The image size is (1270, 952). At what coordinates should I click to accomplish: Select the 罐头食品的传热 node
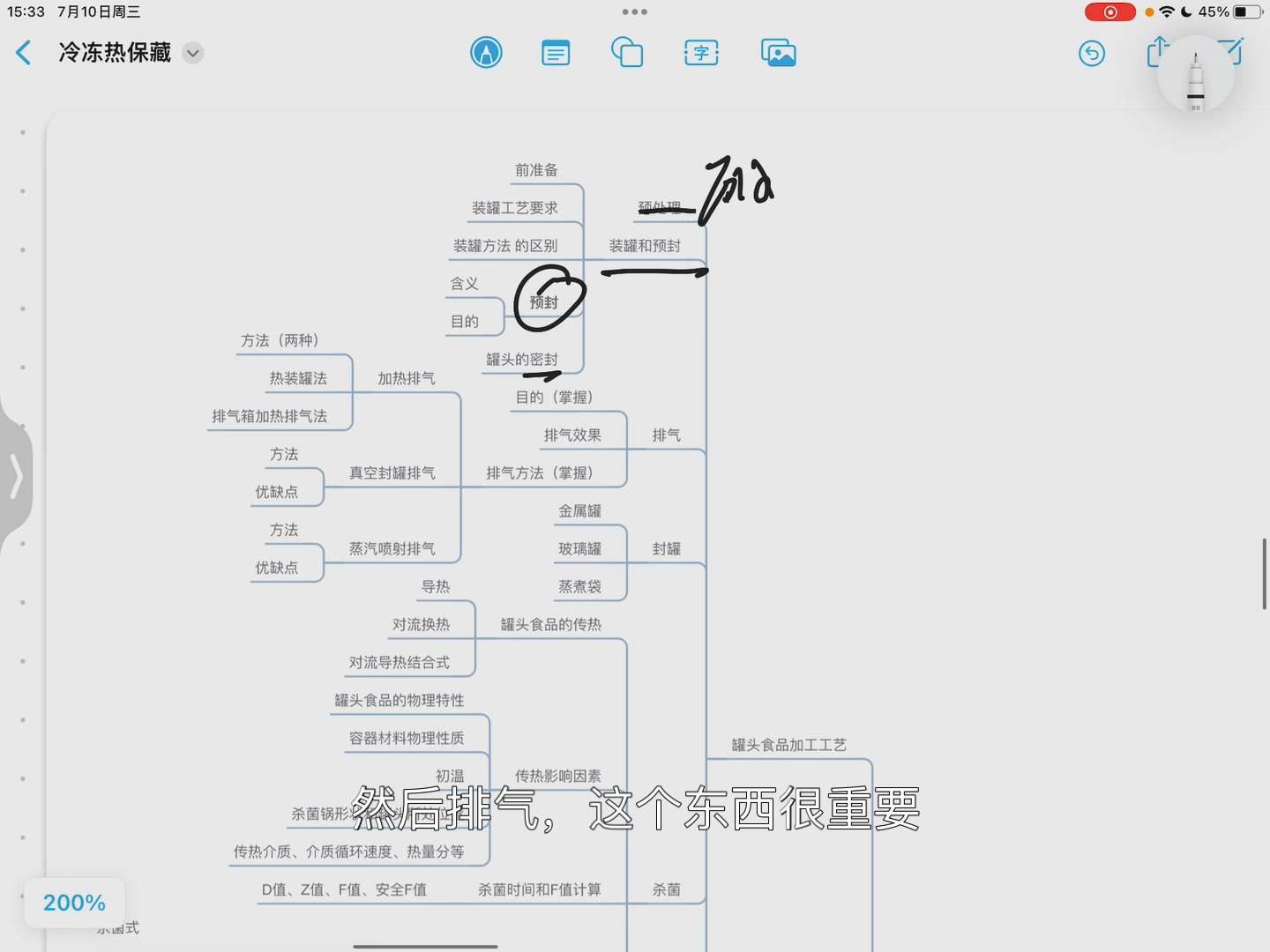[x=551, y=625]
